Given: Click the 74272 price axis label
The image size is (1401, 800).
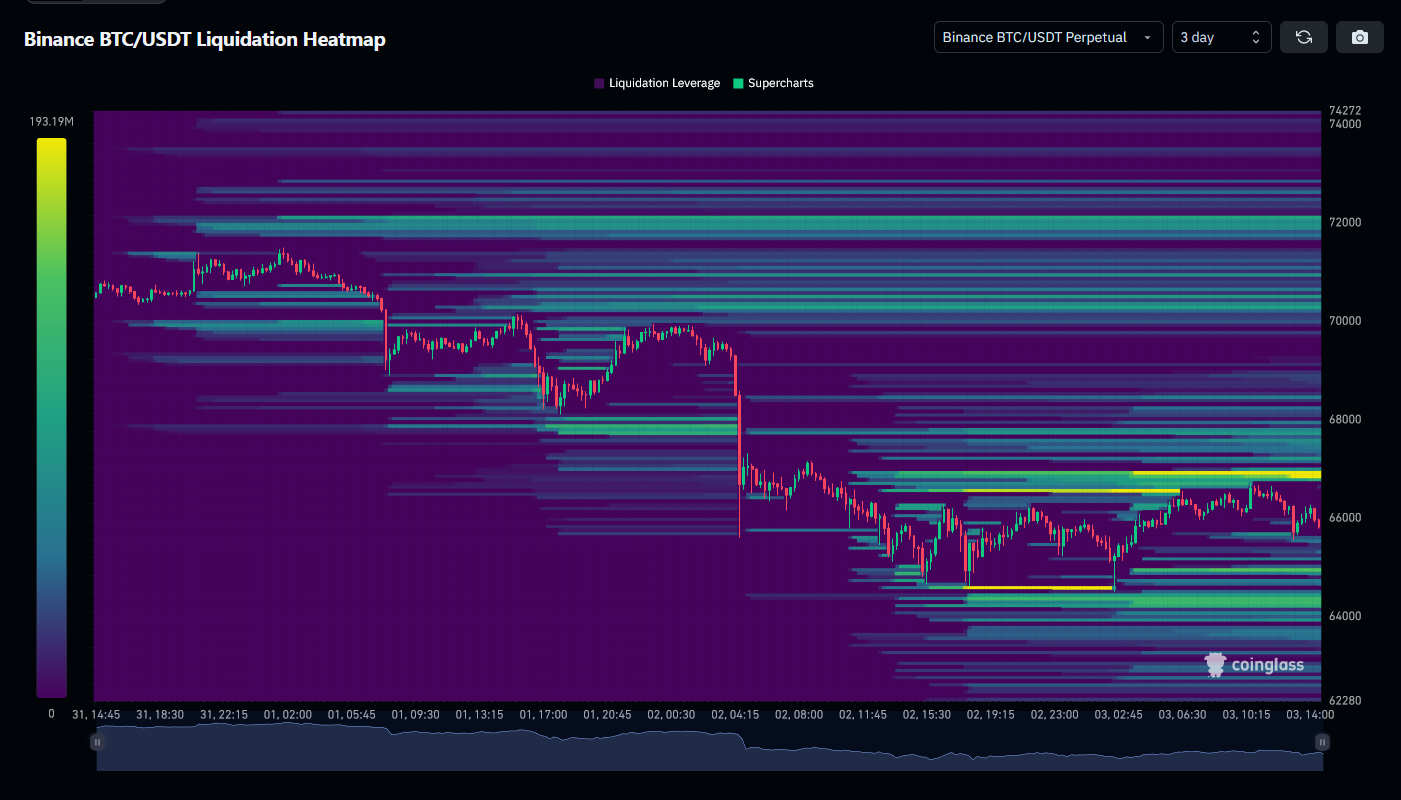Looking at the screenshot, I should pyautogui.click(x=1345, y=110).
